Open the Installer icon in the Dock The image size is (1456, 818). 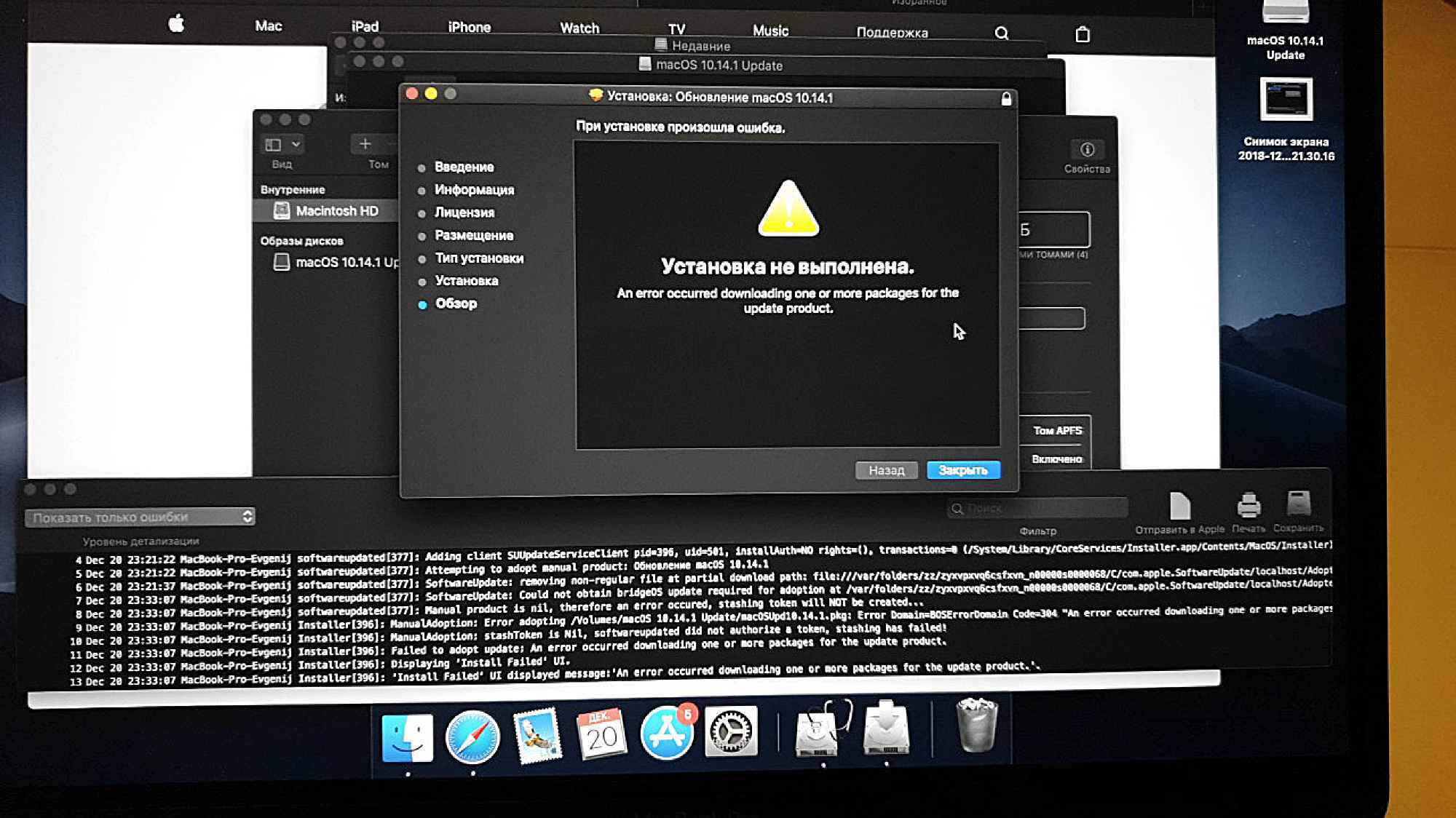coord(886,728)
